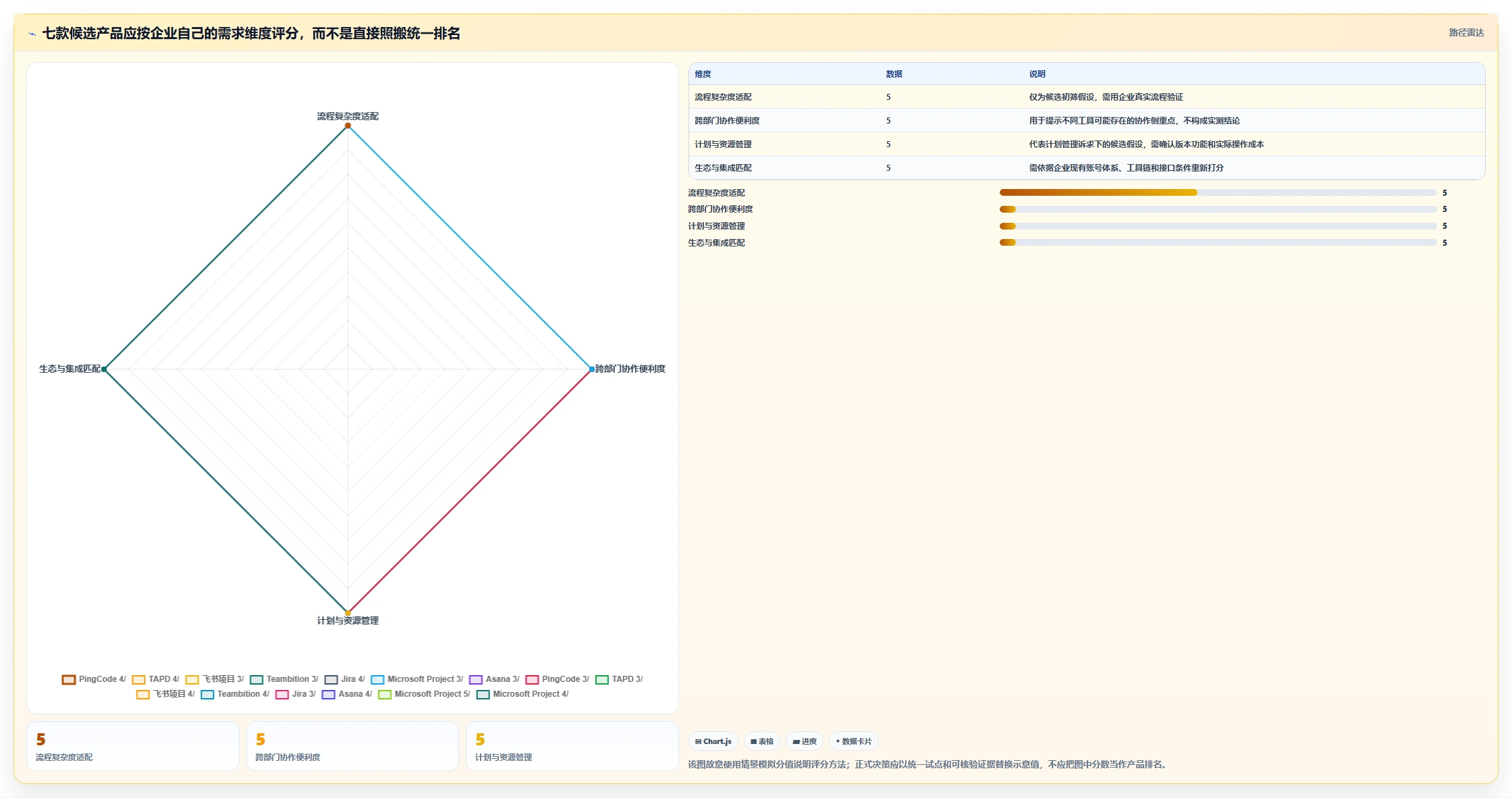Click the small icon before the page title
The width and height of the screenshot is (1512, 798).
coord(32,34)
